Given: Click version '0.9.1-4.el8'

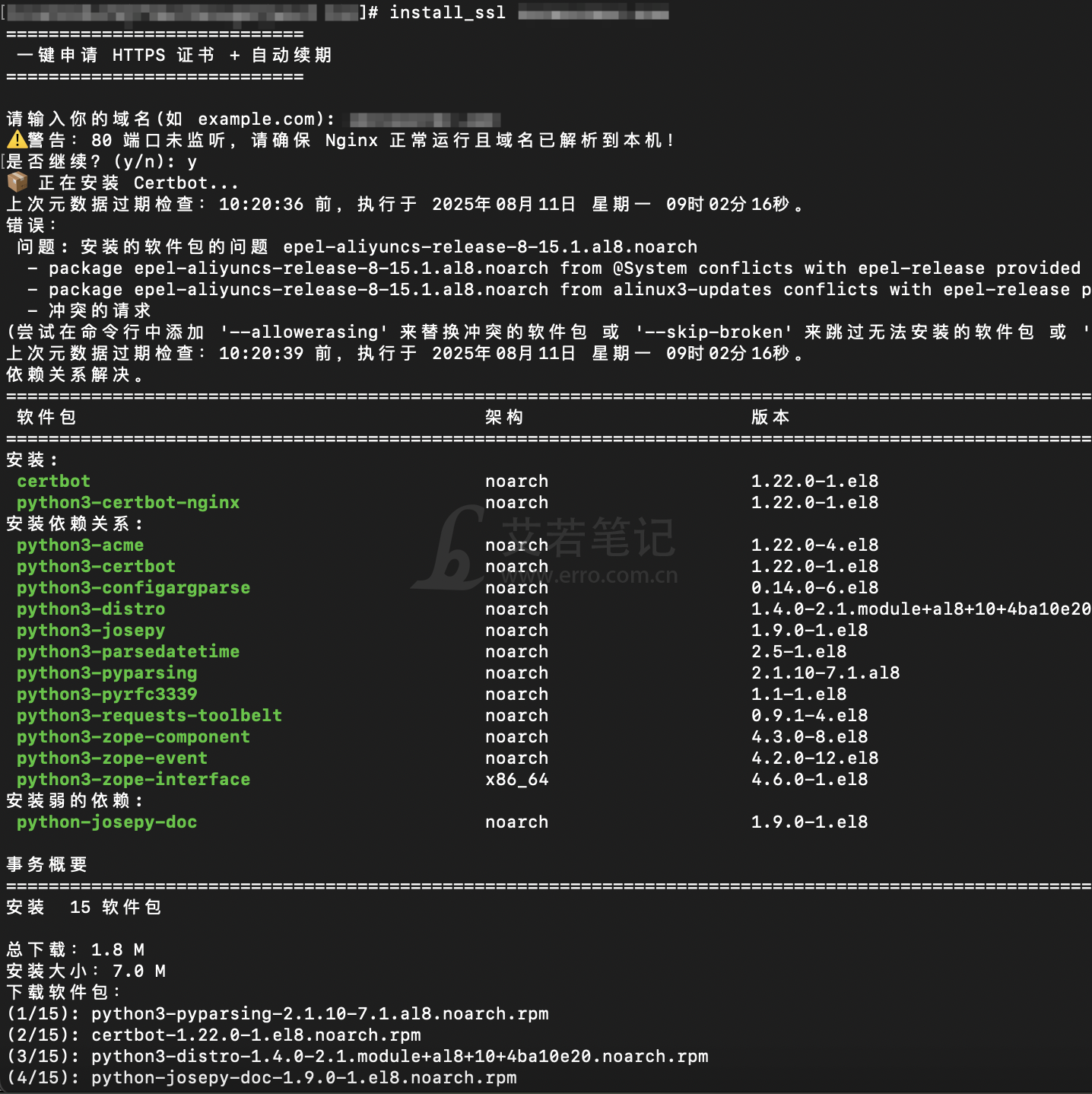Looking at the screenshot, I should point(809,715).
